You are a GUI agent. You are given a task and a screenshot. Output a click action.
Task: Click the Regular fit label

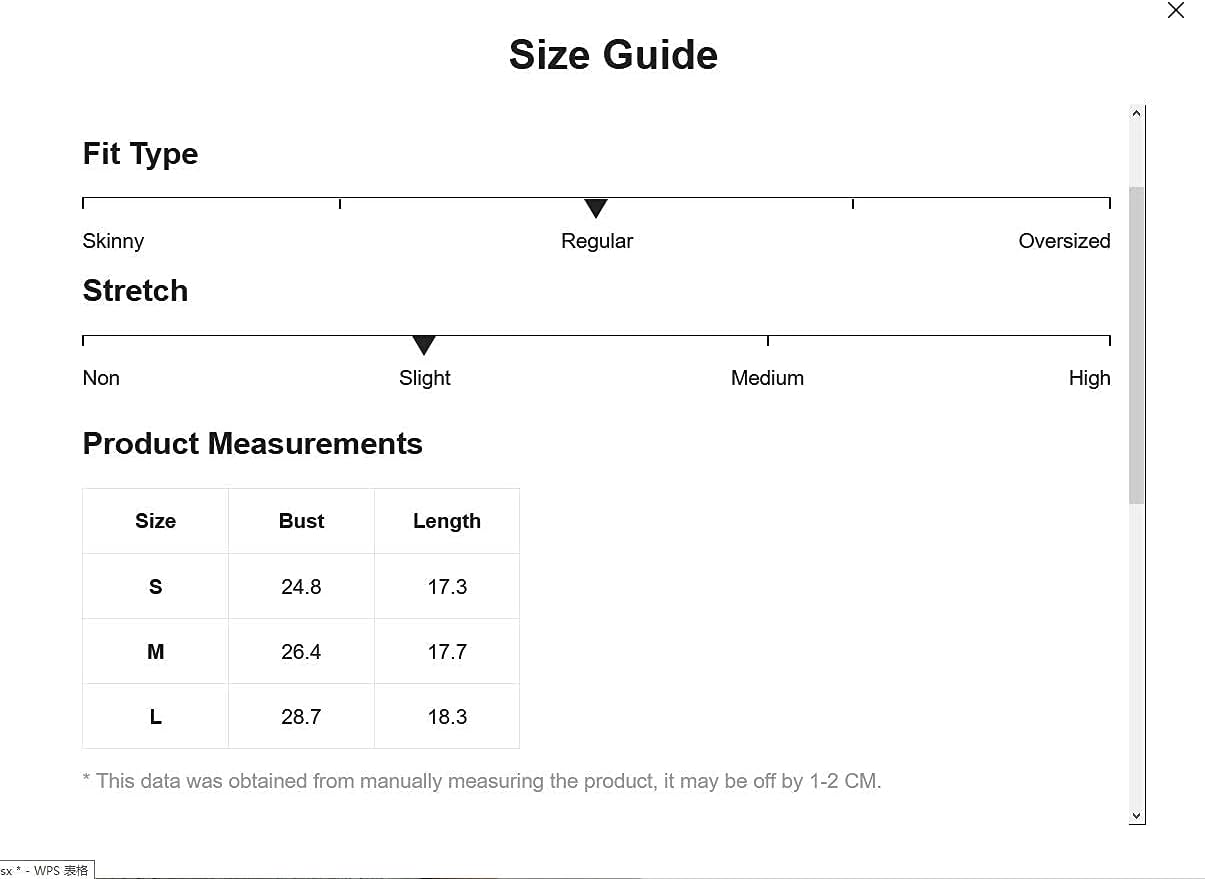pyautogui.click(x=597, y=241)
